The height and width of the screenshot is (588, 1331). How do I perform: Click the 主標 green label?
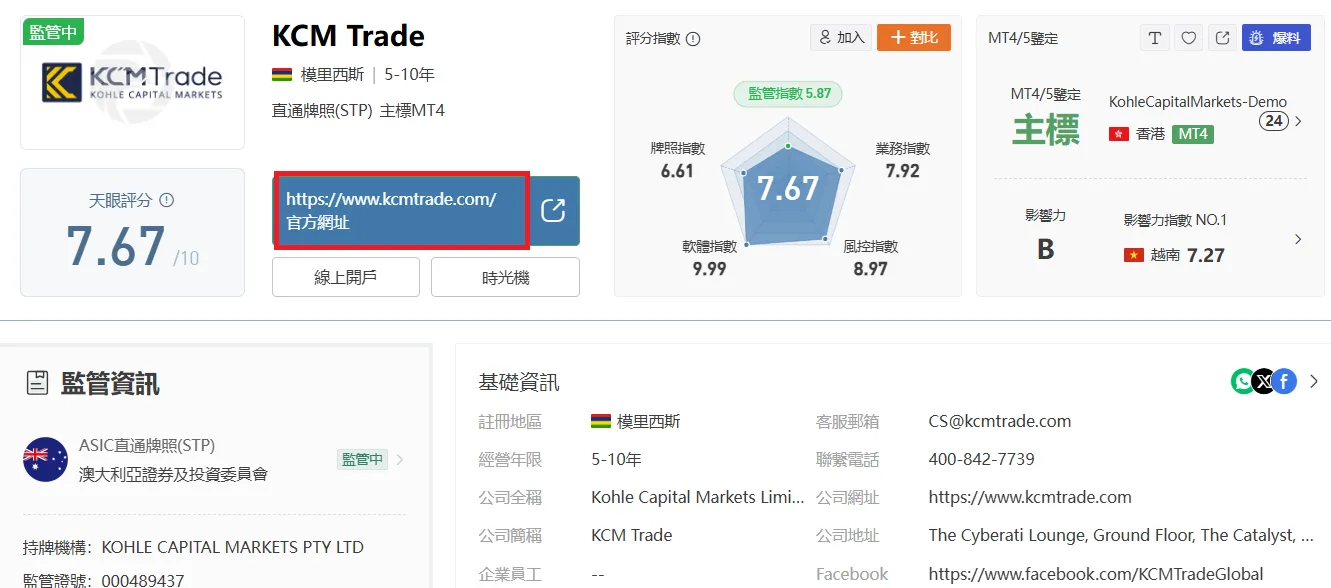pos(1046,130)
